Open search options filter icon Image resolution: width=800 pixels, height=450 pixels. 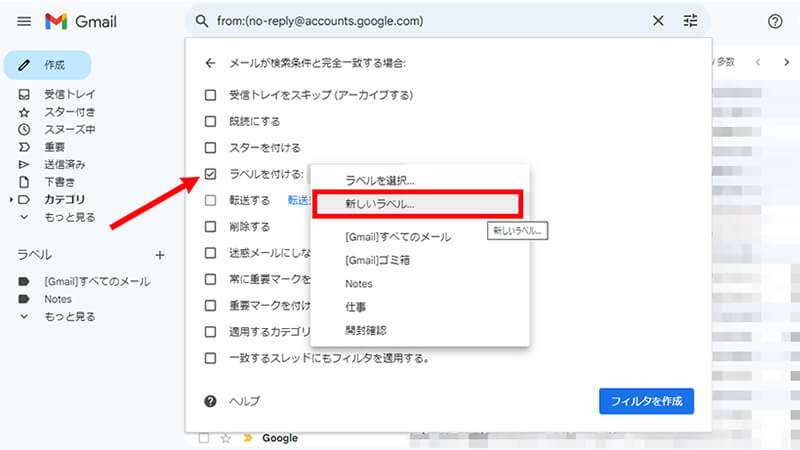tap(690, 21)
